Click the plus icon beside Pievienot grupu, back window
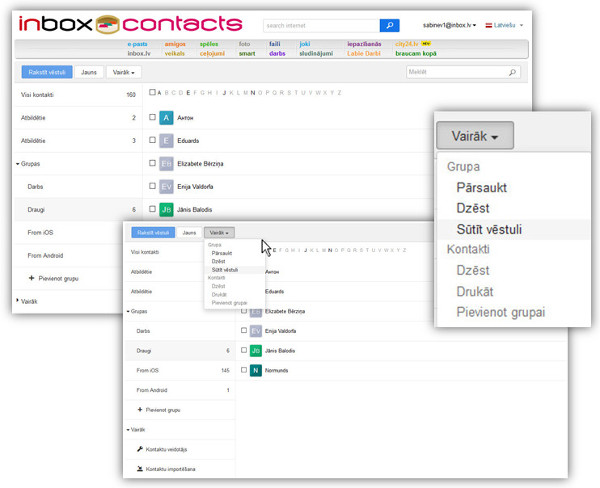 point(31,278)
